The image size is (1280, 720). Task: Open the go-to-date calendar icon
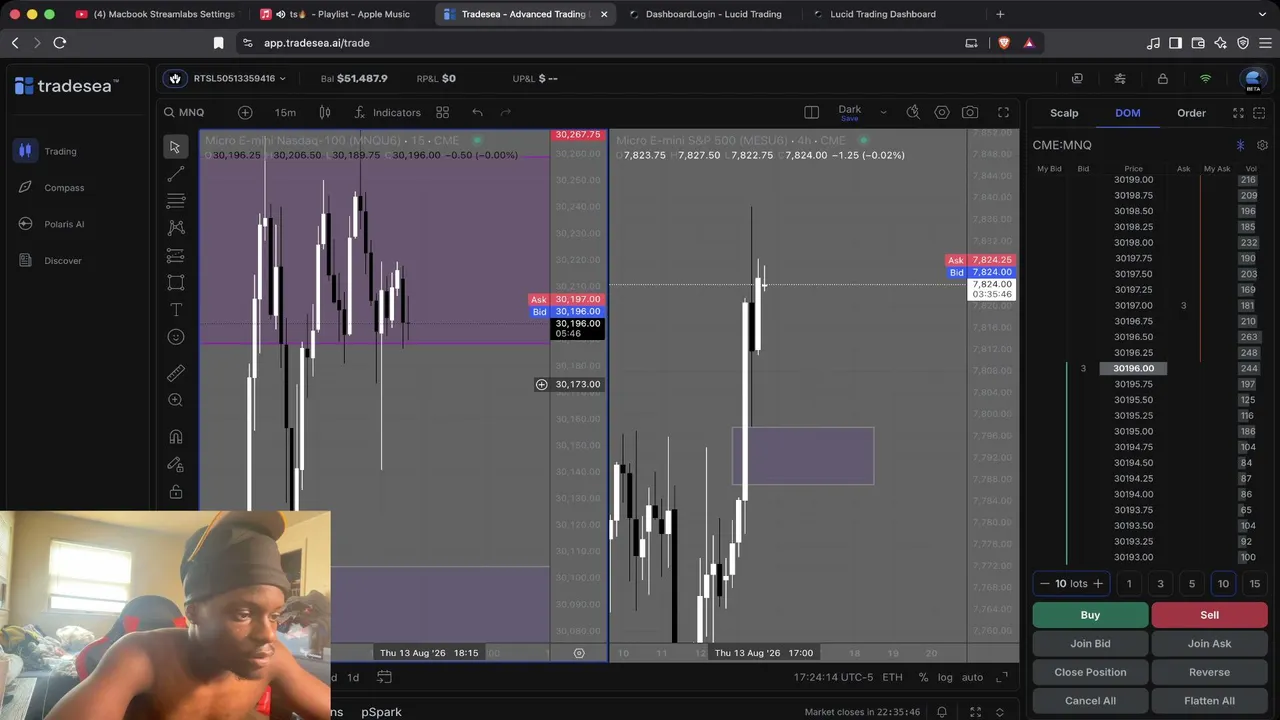coord(384,677)
